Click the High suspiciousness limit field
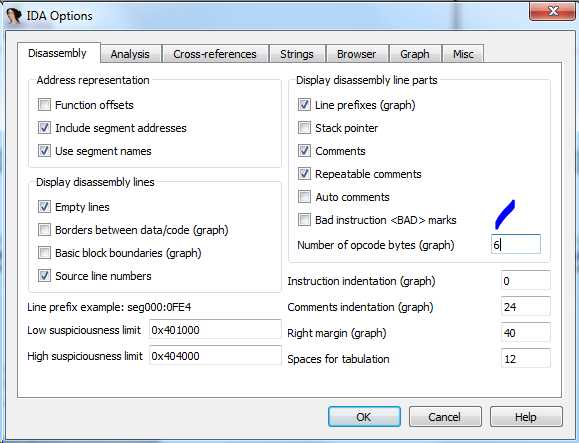This screenshot has height=443, width=579. [x=215, y=356]
